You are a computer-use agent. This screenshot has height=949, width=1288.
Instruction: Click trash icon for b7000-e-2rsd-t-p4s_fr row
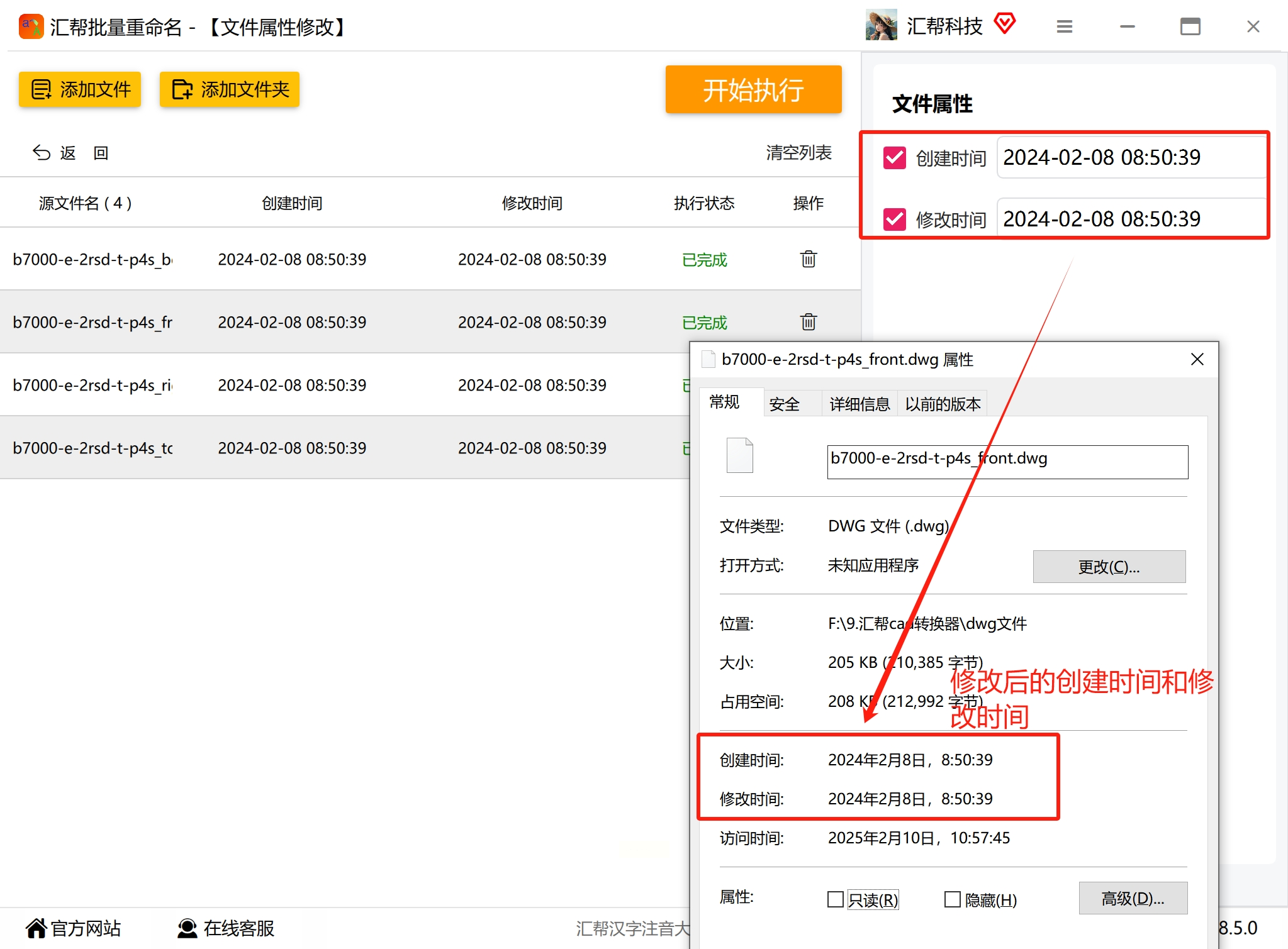(808, 322)
